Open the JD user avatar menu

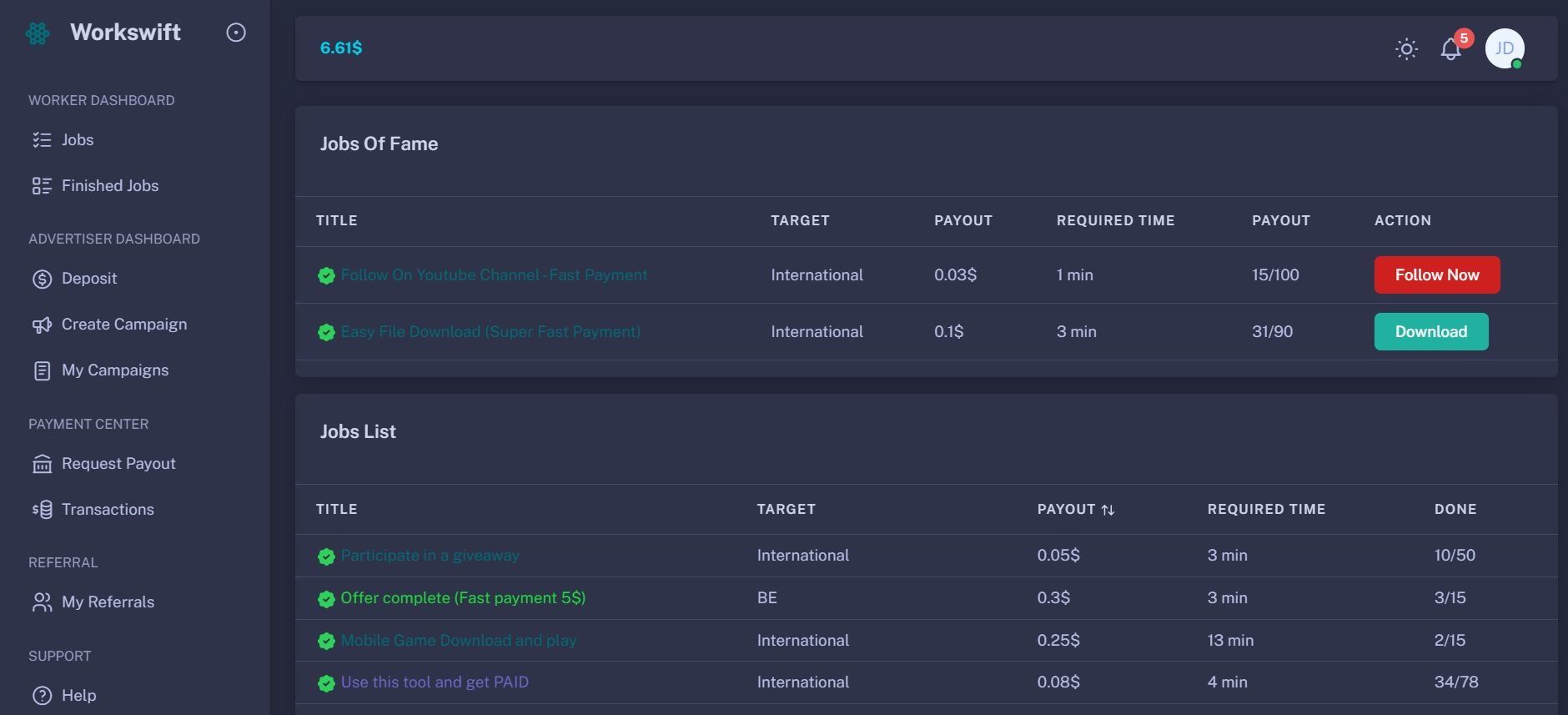(1504, 48)
